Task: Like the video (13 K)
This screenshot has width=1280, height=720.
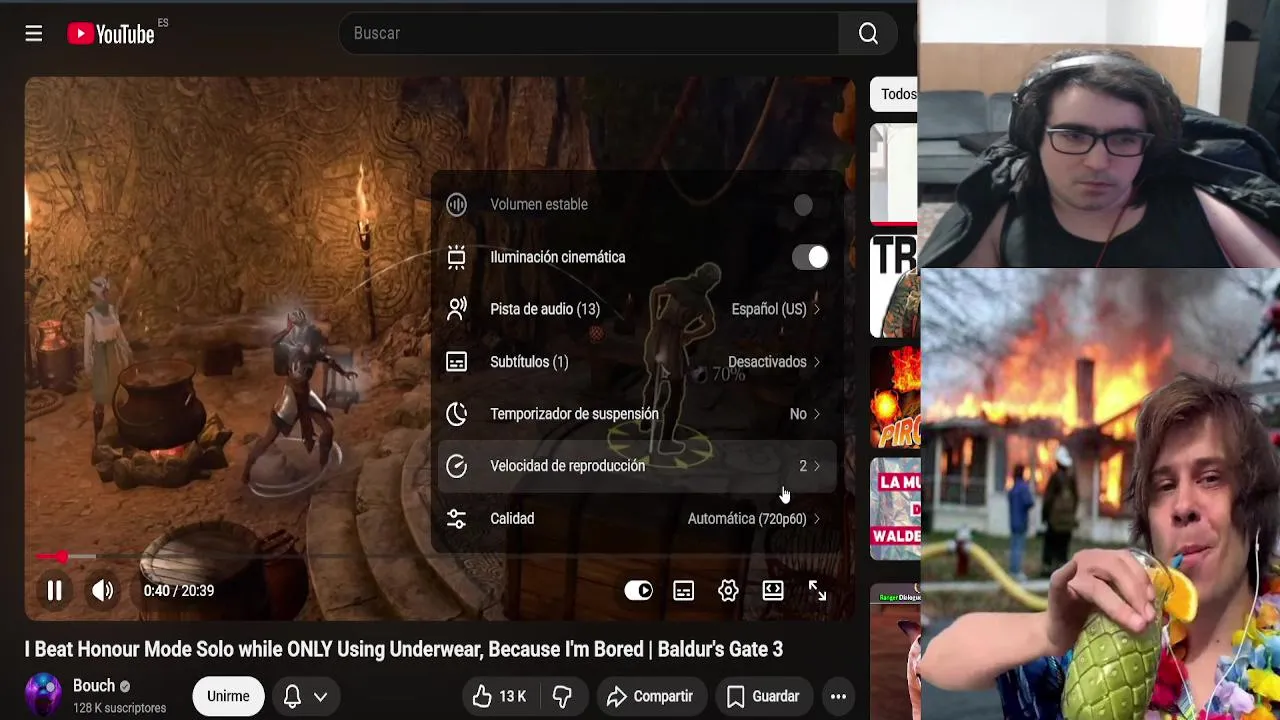Action: (x=500, y=696)
